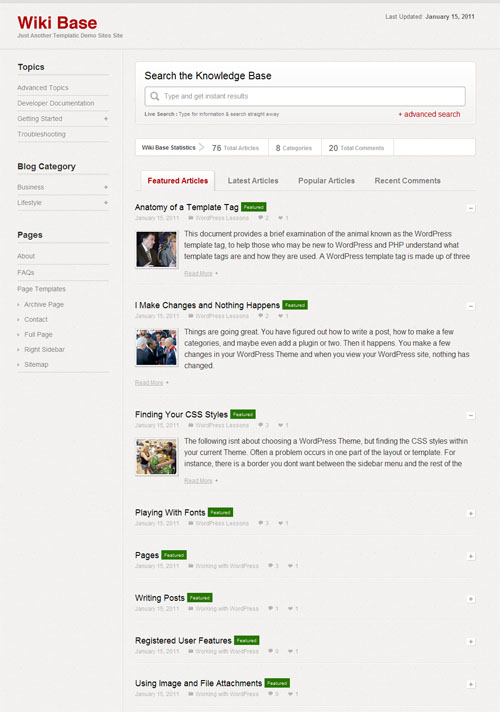Expand the Playing With Fonts article
The height and width of the screenshot is (712, 500).
(x=471, y=513)
